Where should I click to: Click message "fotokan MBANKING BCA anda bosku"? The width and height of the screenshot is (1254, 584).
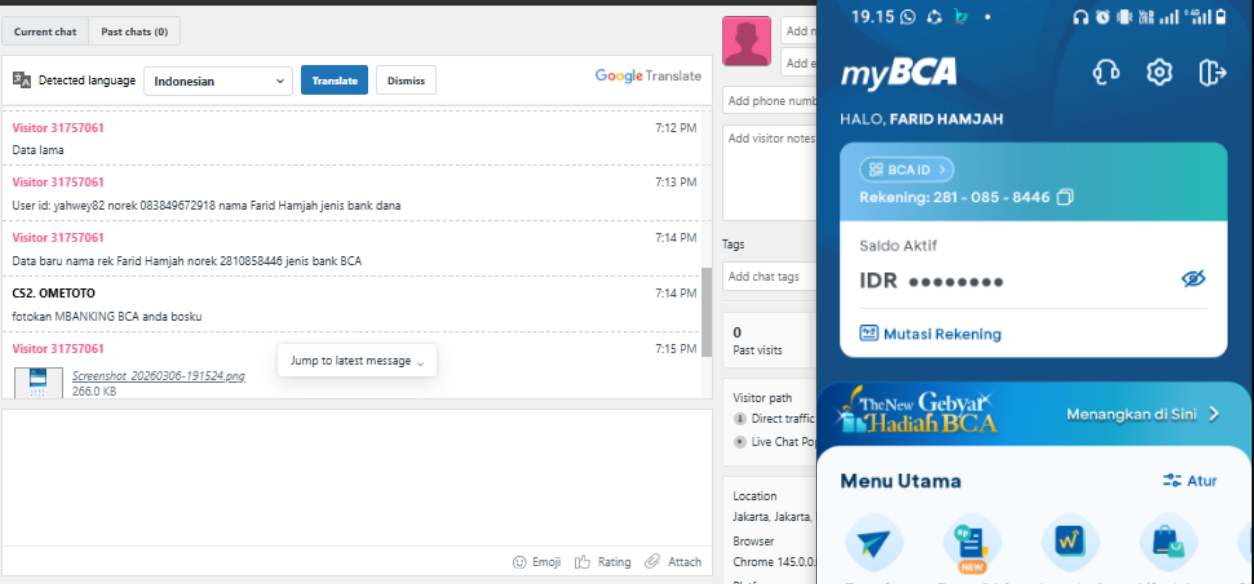point(107,316)
